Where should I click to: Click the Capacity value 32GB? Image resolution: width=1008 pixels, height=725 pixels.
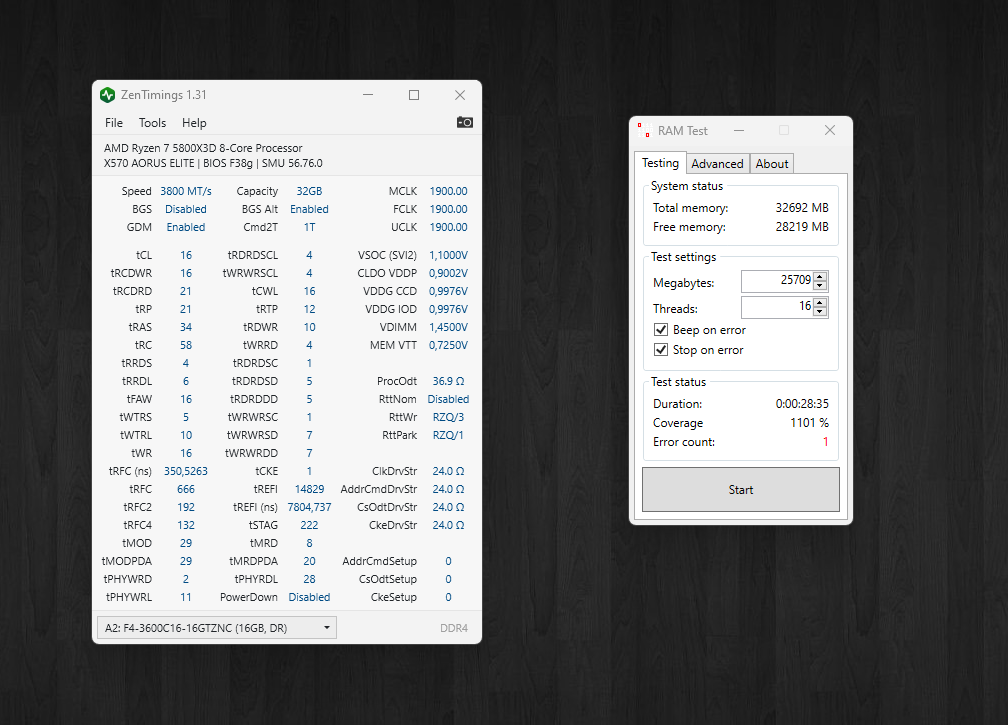pos(309,191)
